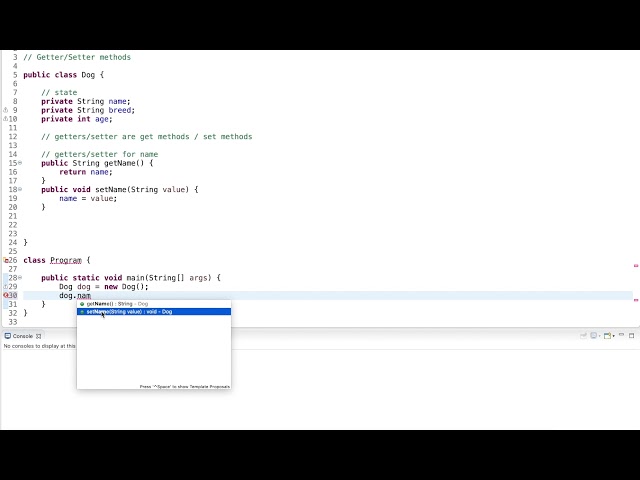Click 'return name;' on line 16
Viewport: 640px width, 480px height.
86,172
